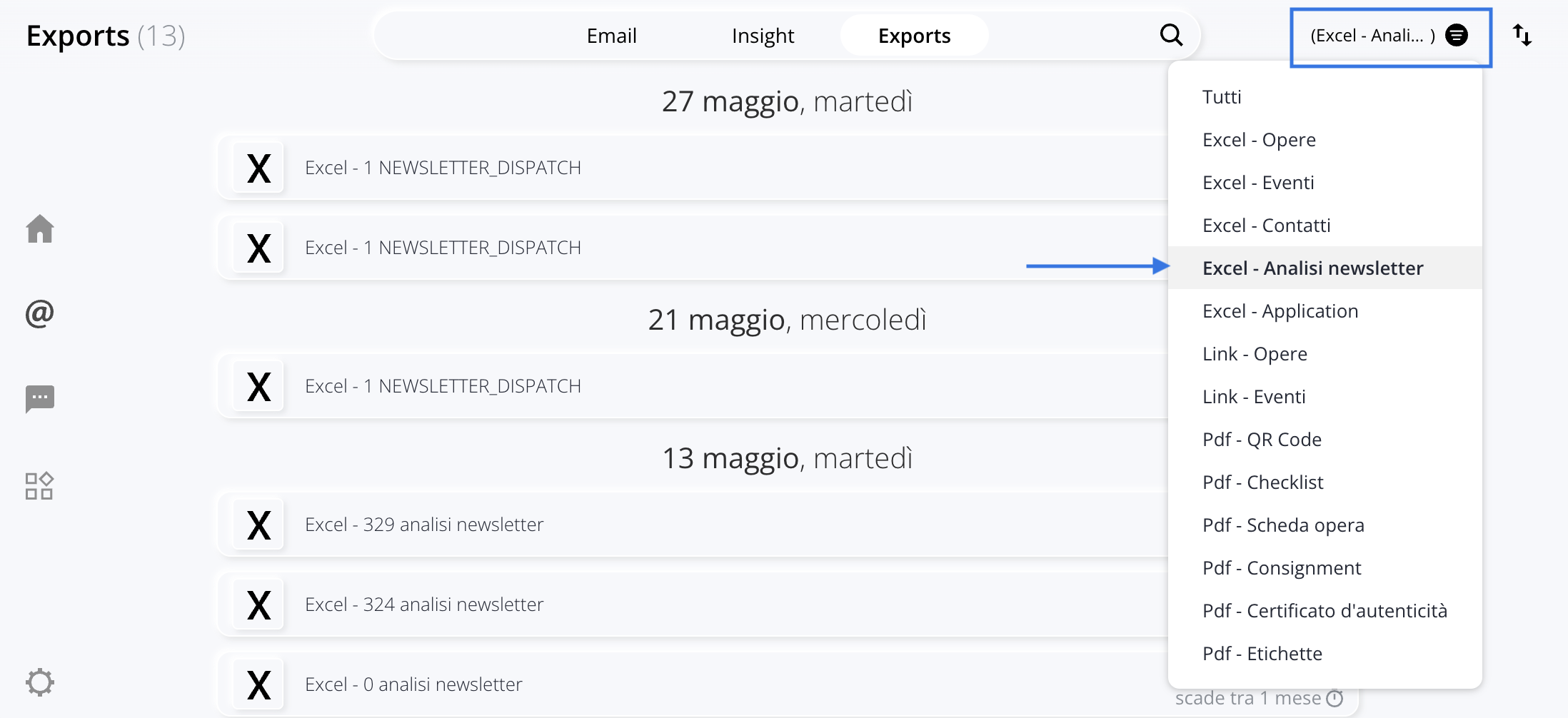Image resolution: width=1568 pixels, height=718 pixels.
Task: Open the messages panel from sidebar
Action: pos(40,398)
